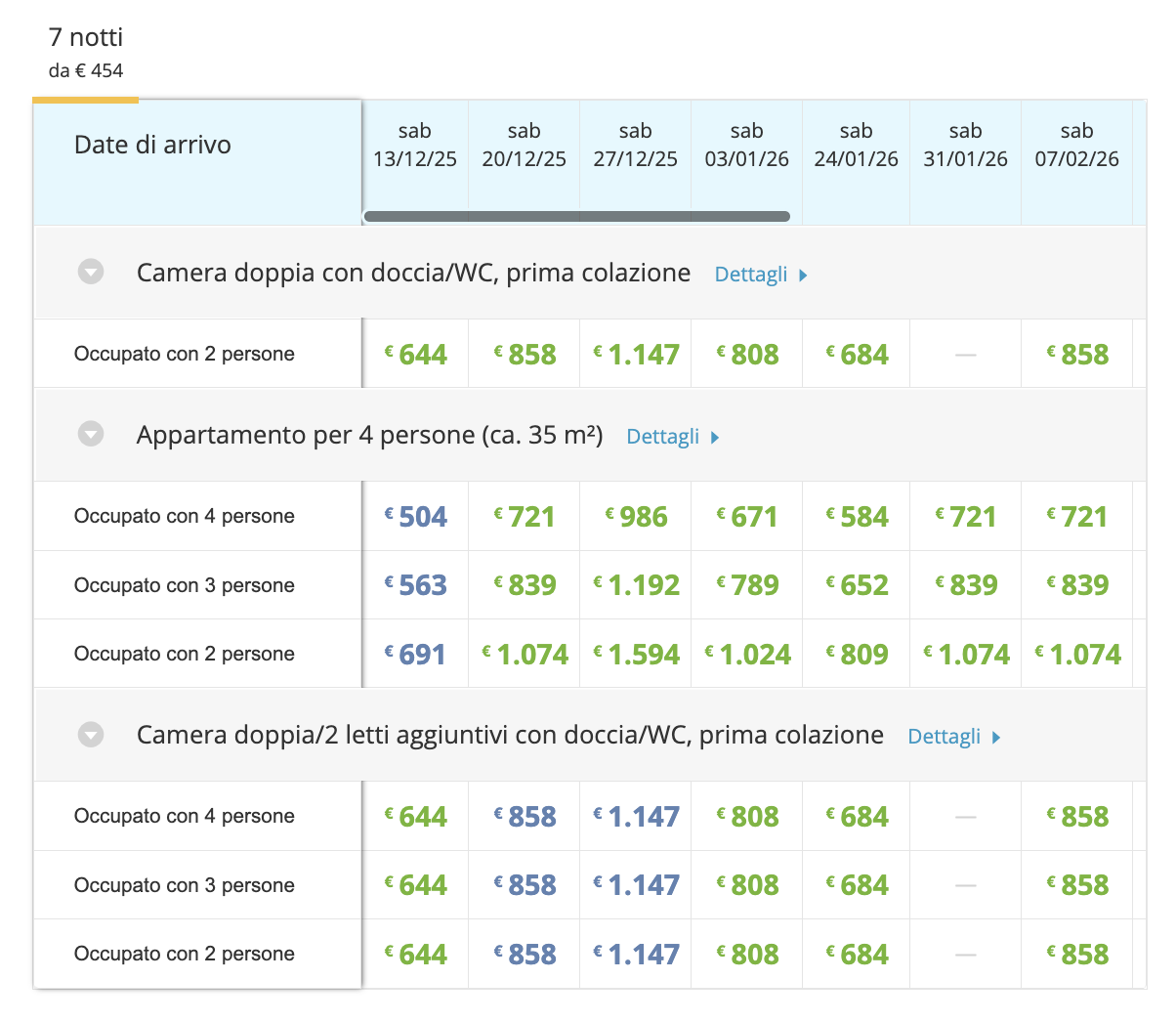Choose € 504 apartment price for 4 persons
1176x1022 pixels.
pos(415,516)
